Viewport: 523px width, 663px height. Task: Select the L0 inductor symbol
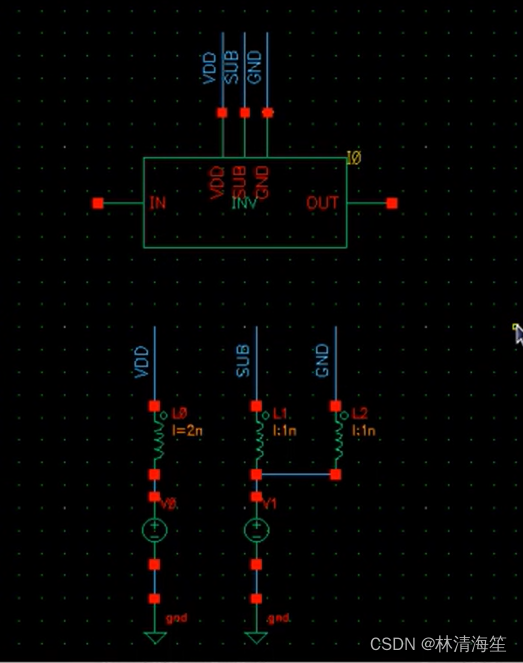coord(158,441)
